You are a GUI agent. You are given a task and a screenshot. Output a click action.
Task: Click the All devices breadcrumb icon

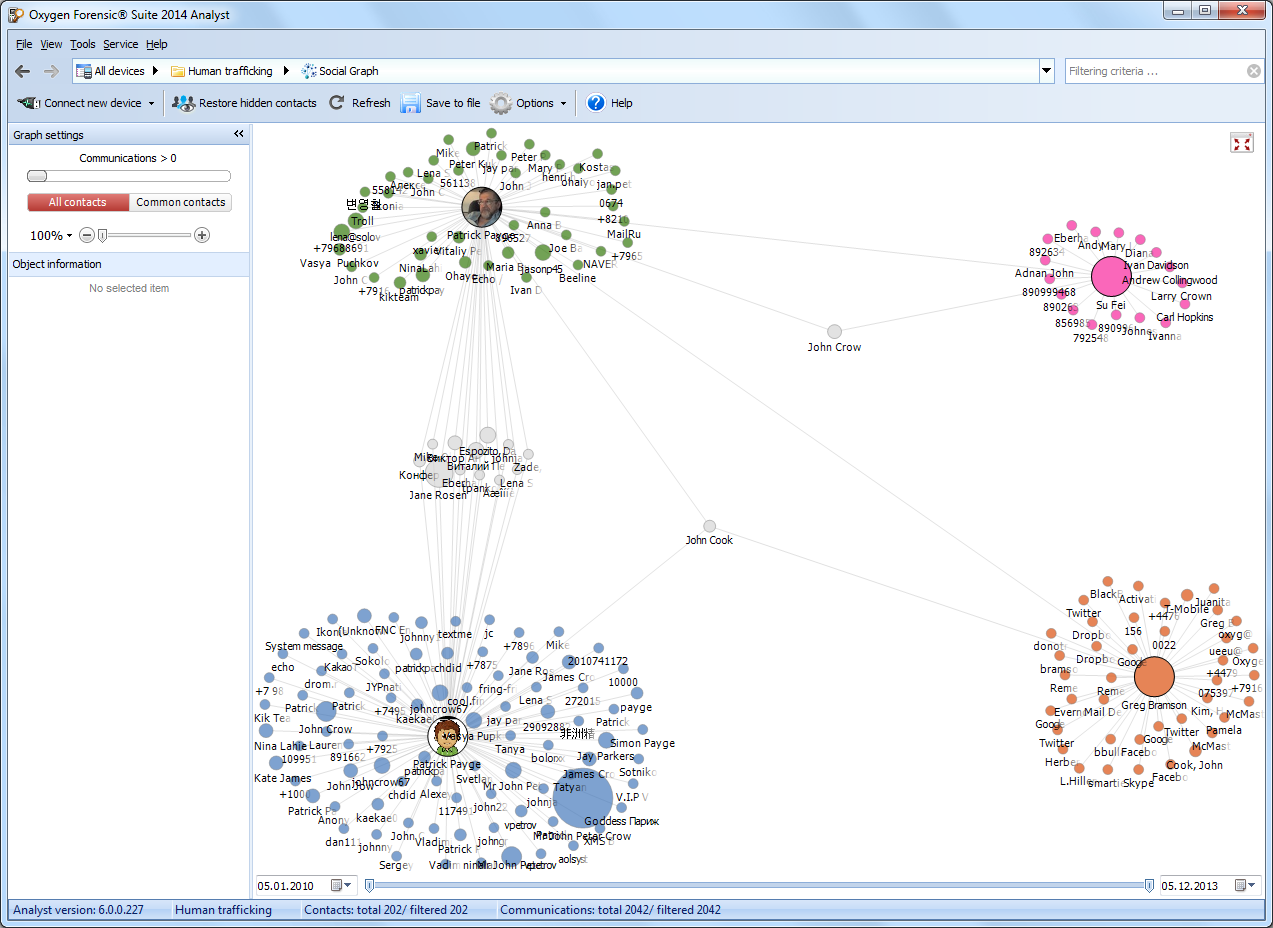pos(84,71)
